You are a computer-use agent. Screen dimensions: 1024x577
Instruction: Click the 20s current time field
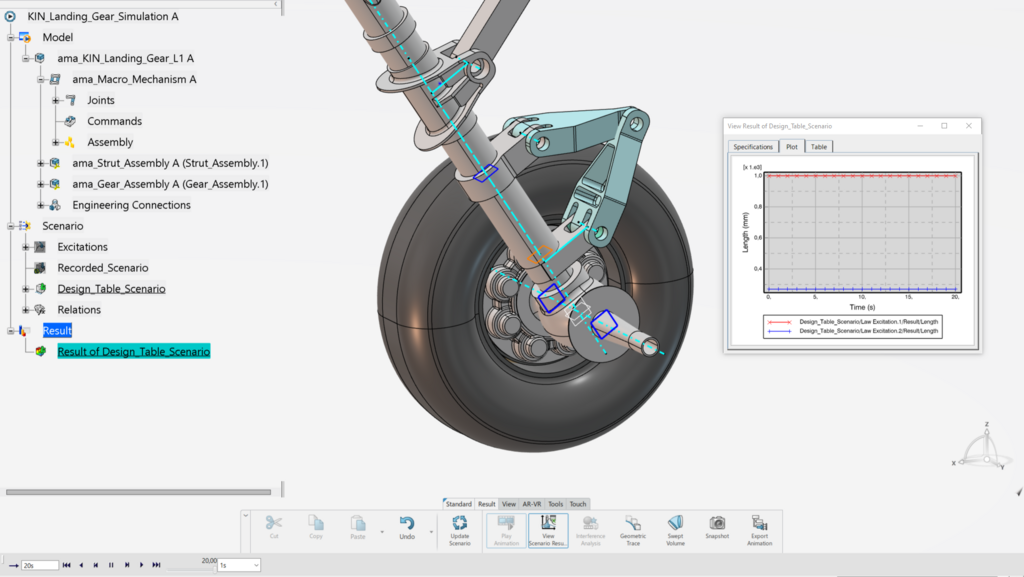40,565
